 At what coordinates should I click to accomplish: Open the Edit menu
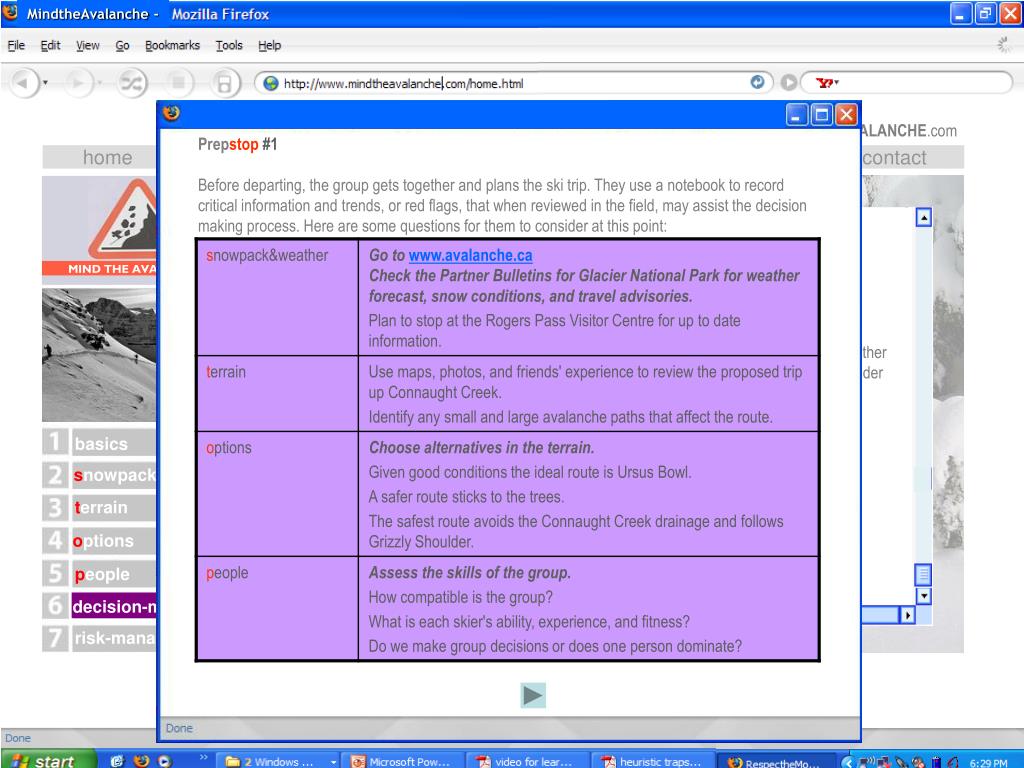coord(50,45)
